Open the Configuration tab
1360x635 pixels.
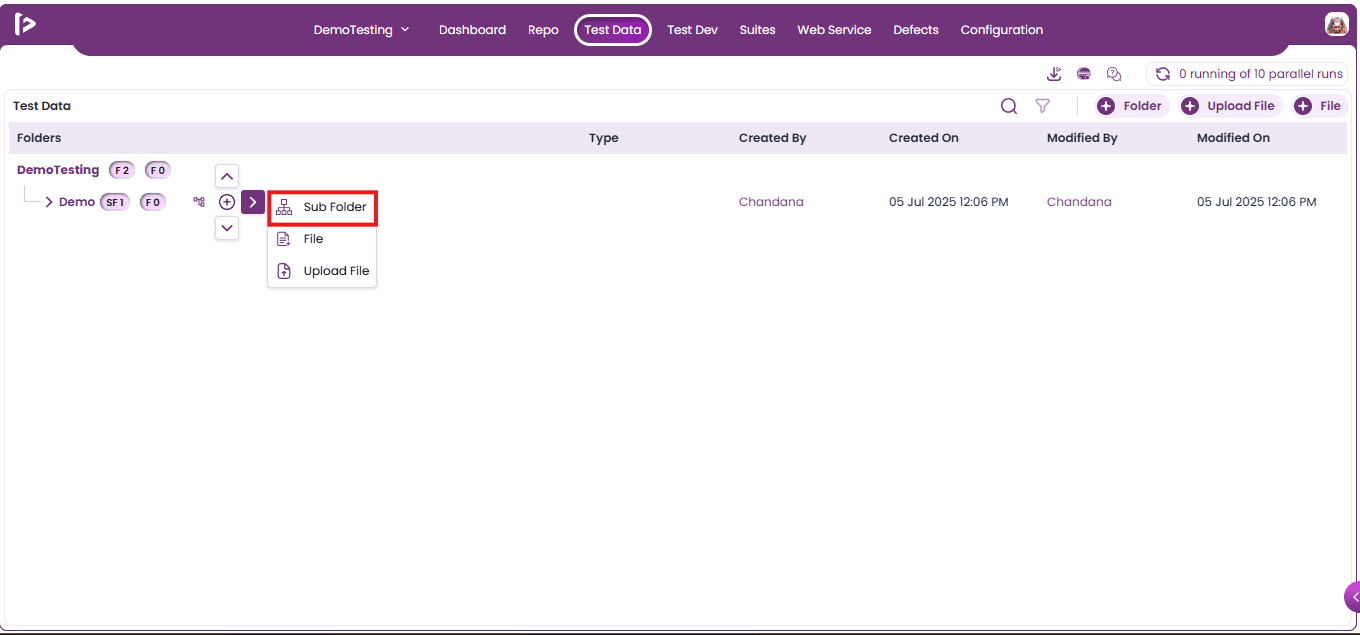pyautogui.click(x=1002, y=30)
